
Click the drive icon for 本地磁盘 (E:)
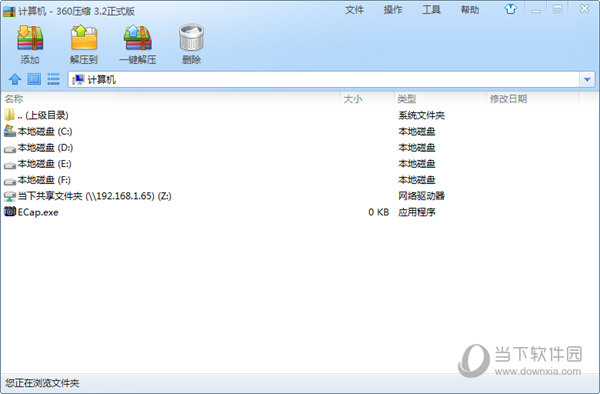10,165
